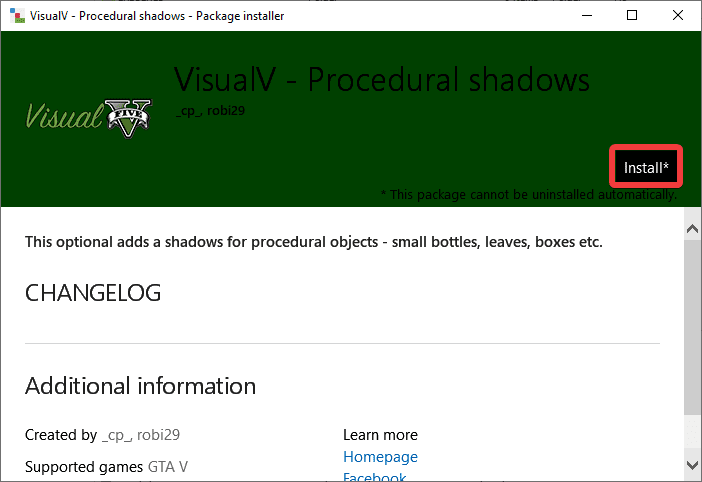This screenshot has height=482, width=702.
Task: Click the CHANGELOG heading
Action: pos(92,293)
